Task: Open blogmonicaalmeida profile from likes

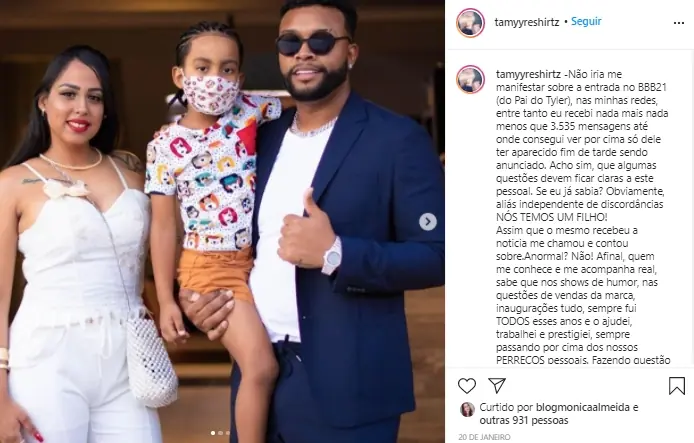Action: (582, 408)
